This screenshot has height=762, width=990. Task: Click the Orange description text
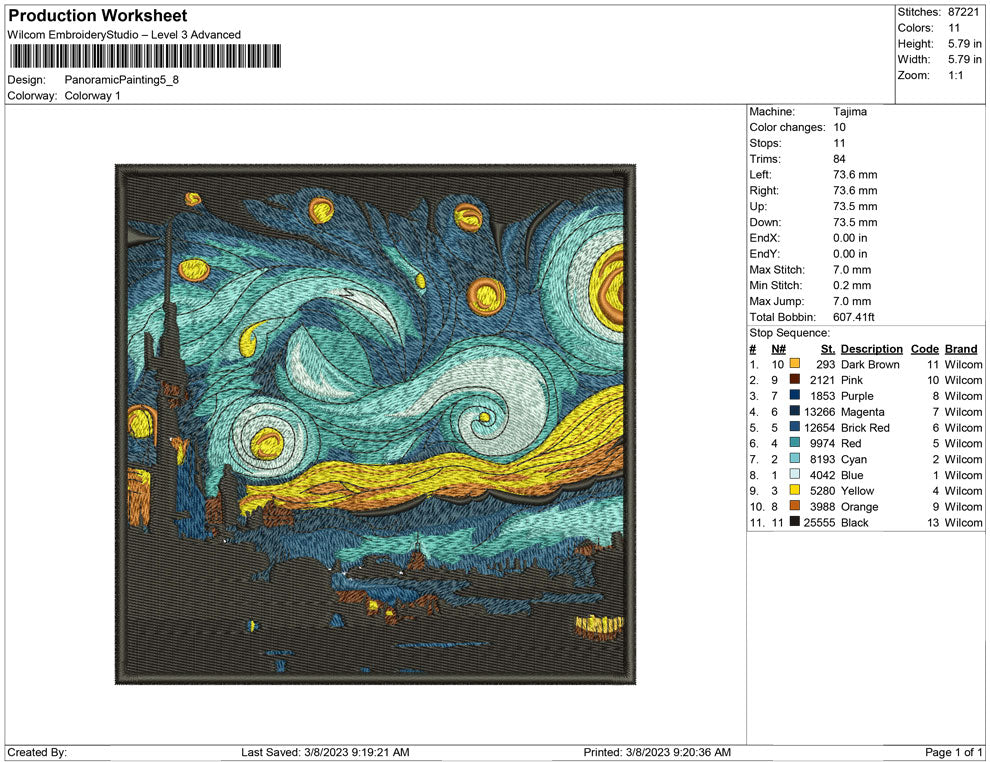click(859, 507)
